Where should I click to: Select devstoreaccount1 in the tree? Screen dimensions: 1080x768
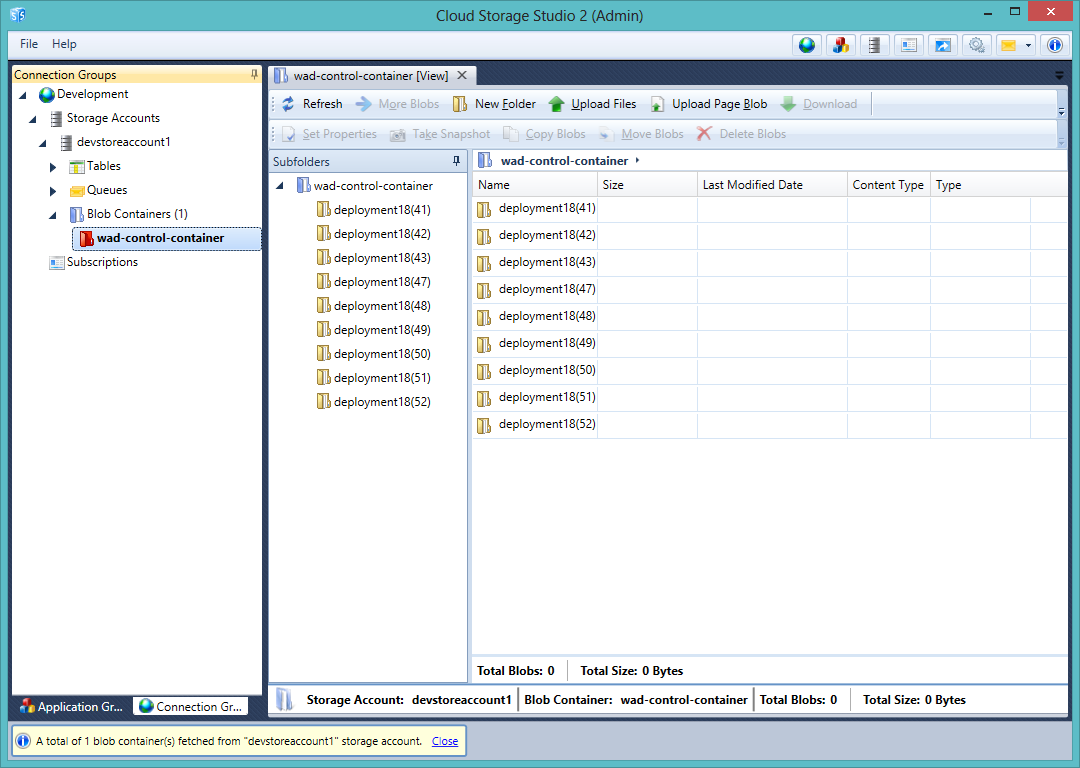coord(123,142)
